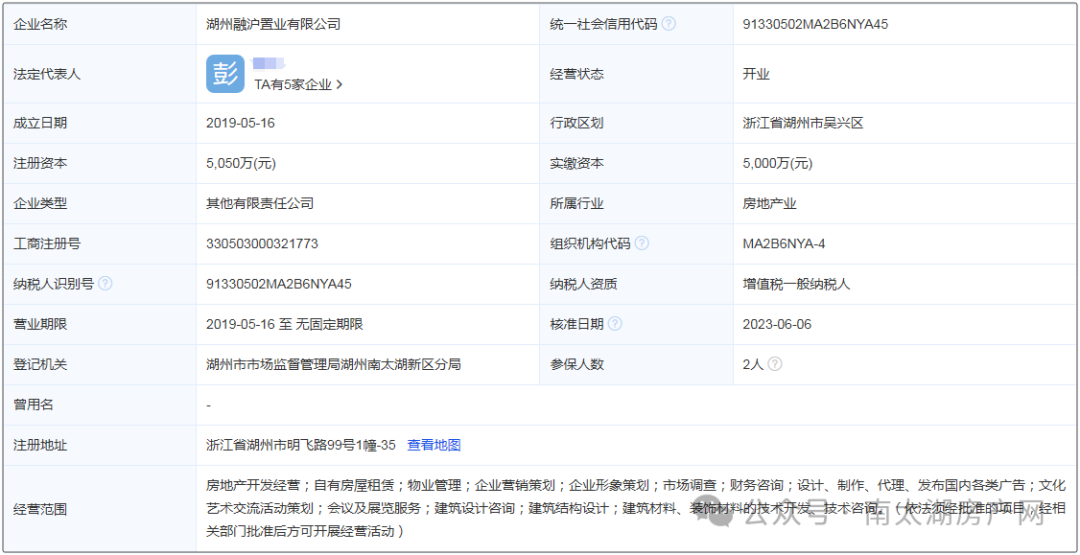
Task: Click the 工商注册号 label cell
Action: pos(100,243)
